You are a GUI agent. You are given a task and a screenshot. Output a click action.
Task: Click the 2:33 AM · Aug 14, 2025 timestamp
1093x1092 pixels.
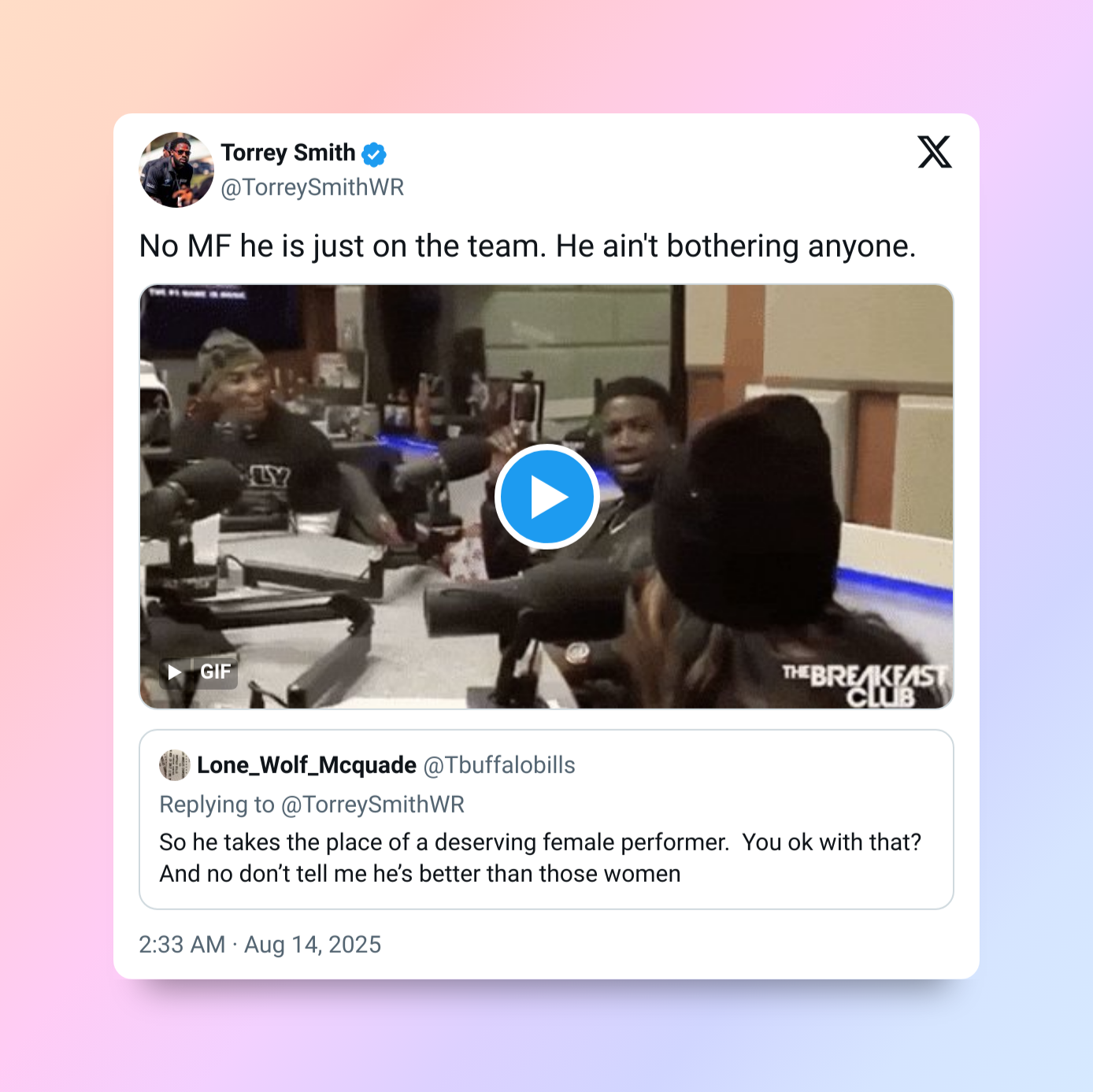coord(260,945)
